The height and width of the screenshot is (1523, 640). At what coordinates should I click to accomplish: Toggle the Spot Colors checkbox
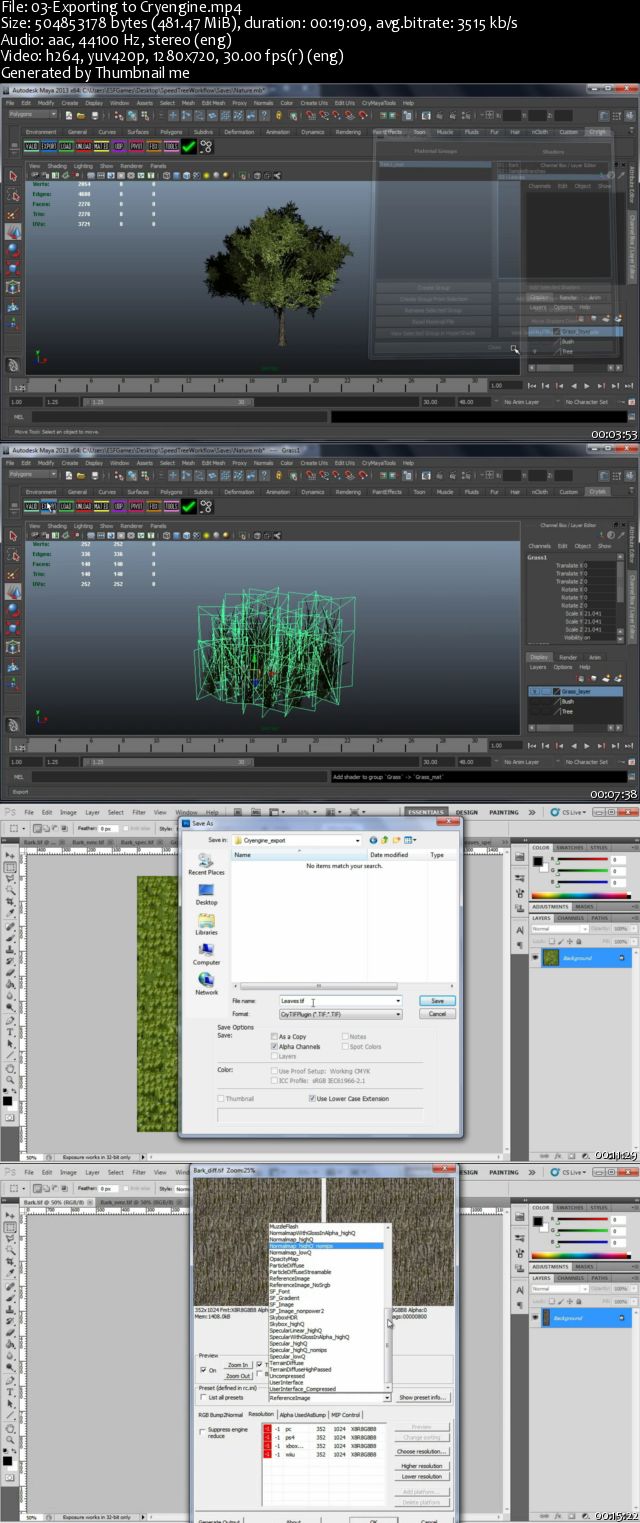click(345, 1046)
